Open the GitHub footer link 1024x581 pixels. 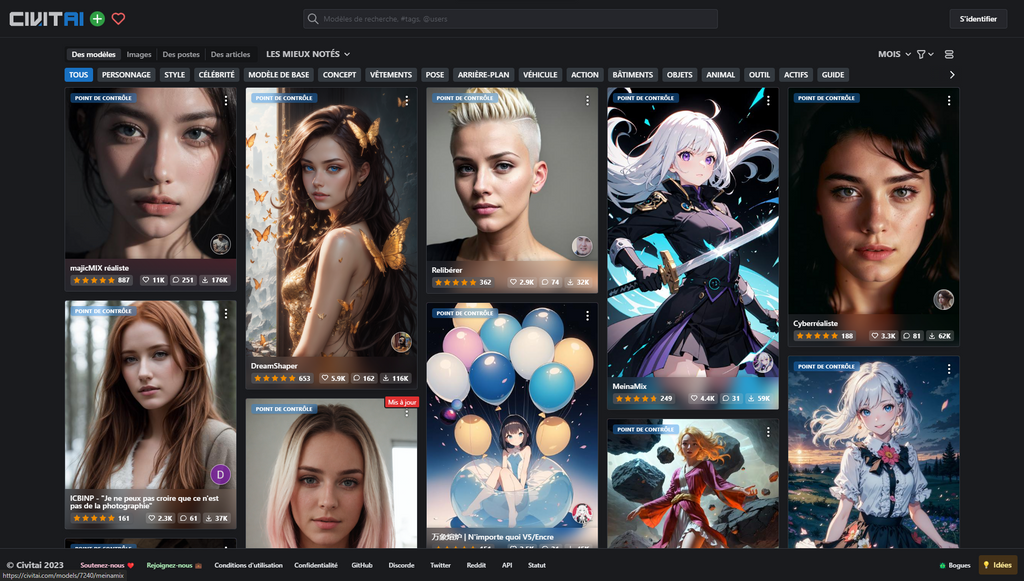[x=362, y=565]
